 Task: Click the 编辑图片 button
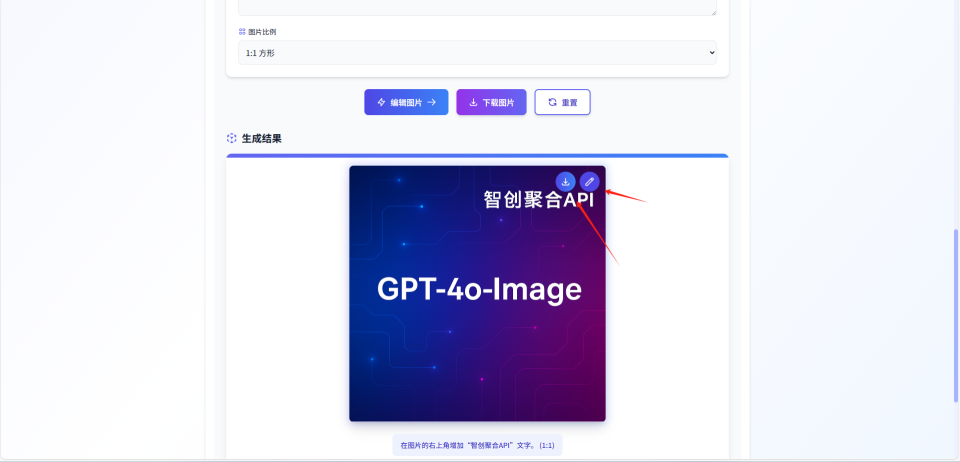407,102
